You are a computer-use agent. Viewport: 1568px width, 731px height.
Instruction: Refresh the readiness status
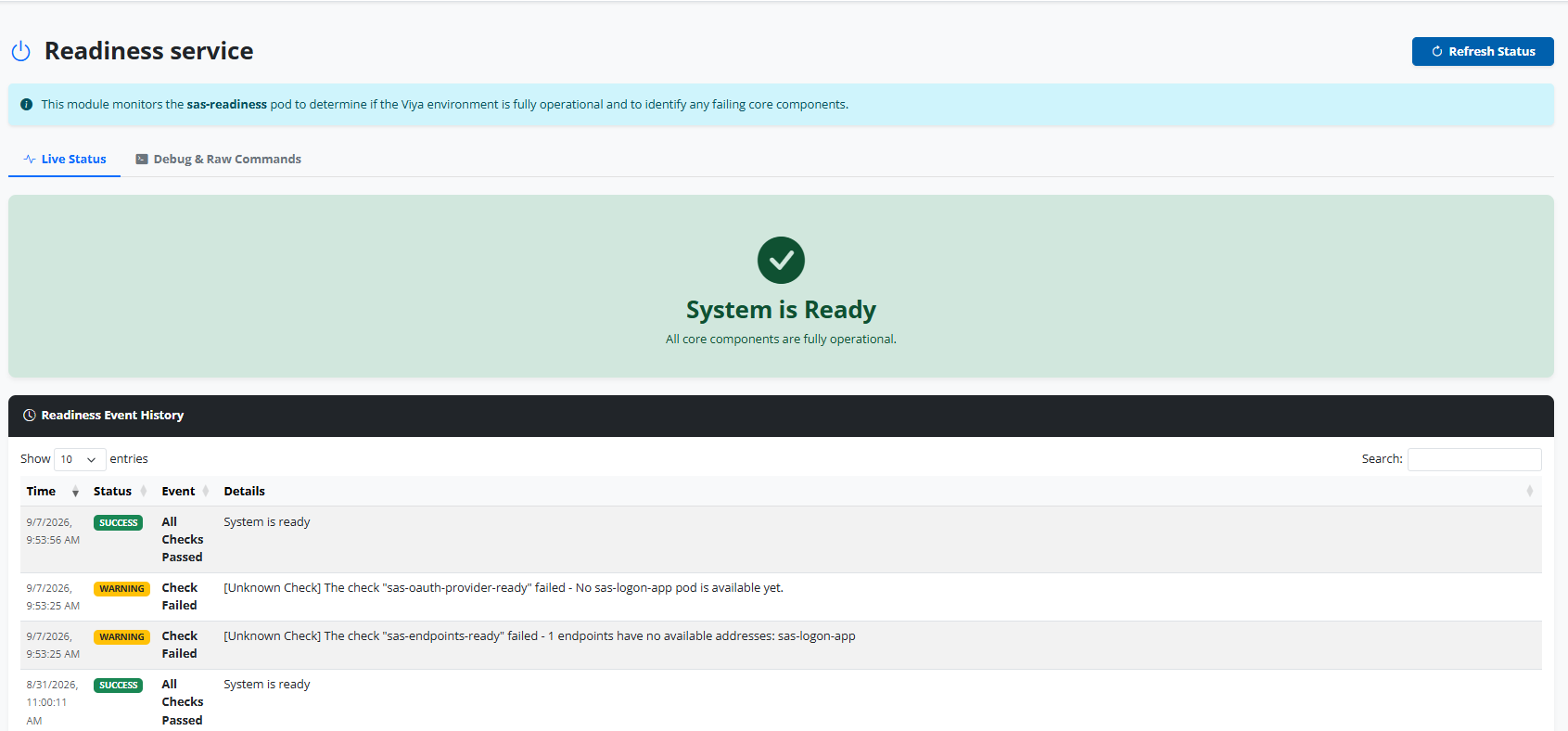(x=1483, y=52)
